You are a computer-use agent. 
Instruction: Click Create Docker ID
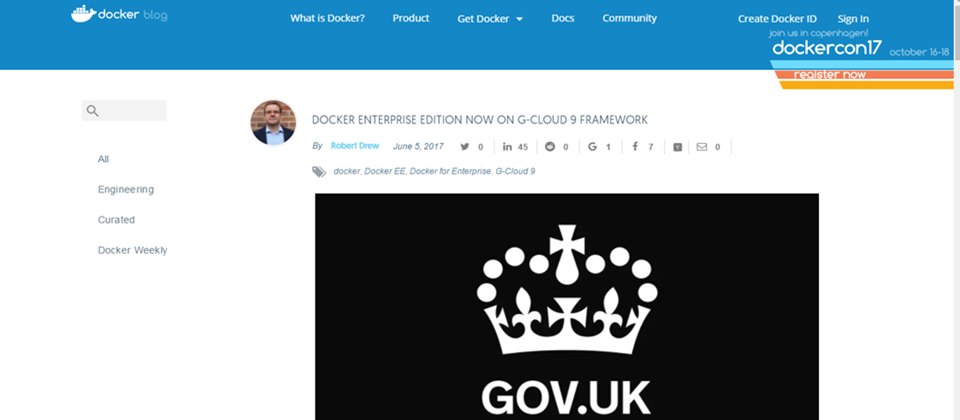(x=777, y=19)
